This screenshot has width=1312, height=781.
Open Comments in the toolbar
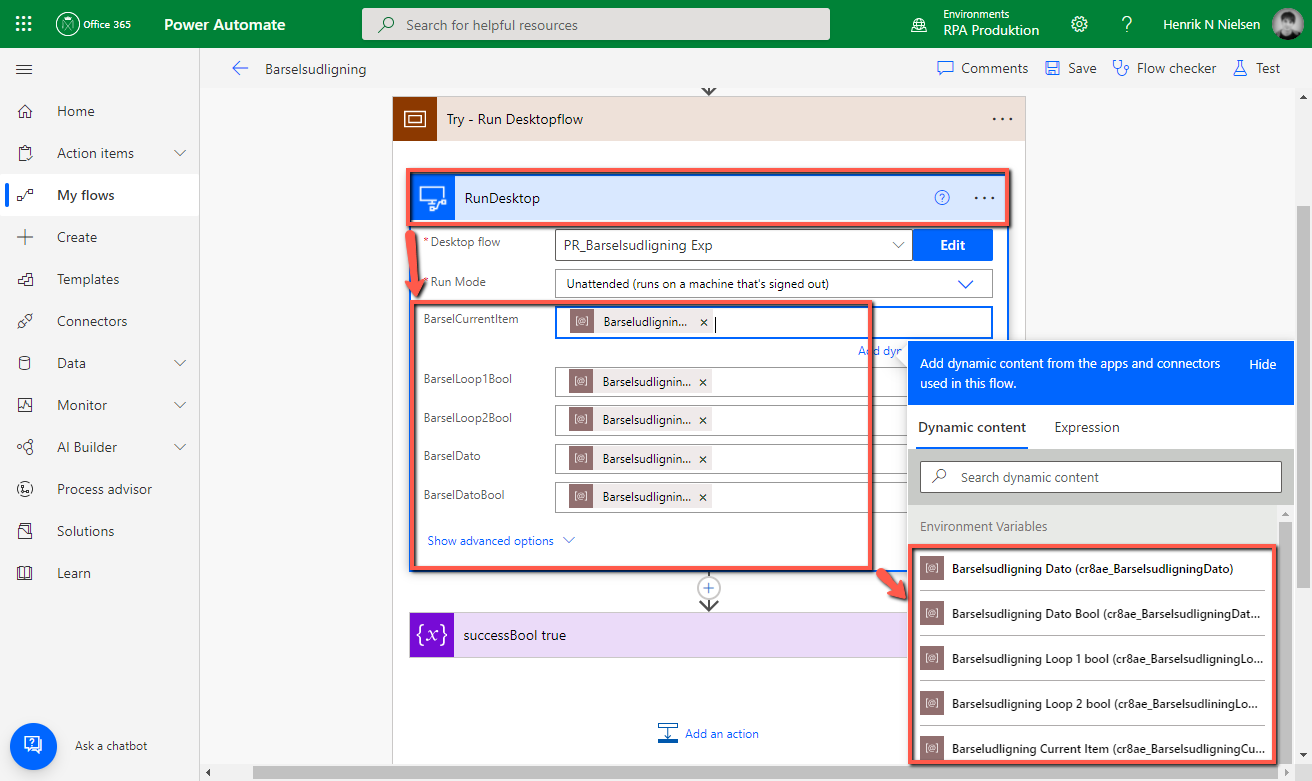tap(982, 68)
